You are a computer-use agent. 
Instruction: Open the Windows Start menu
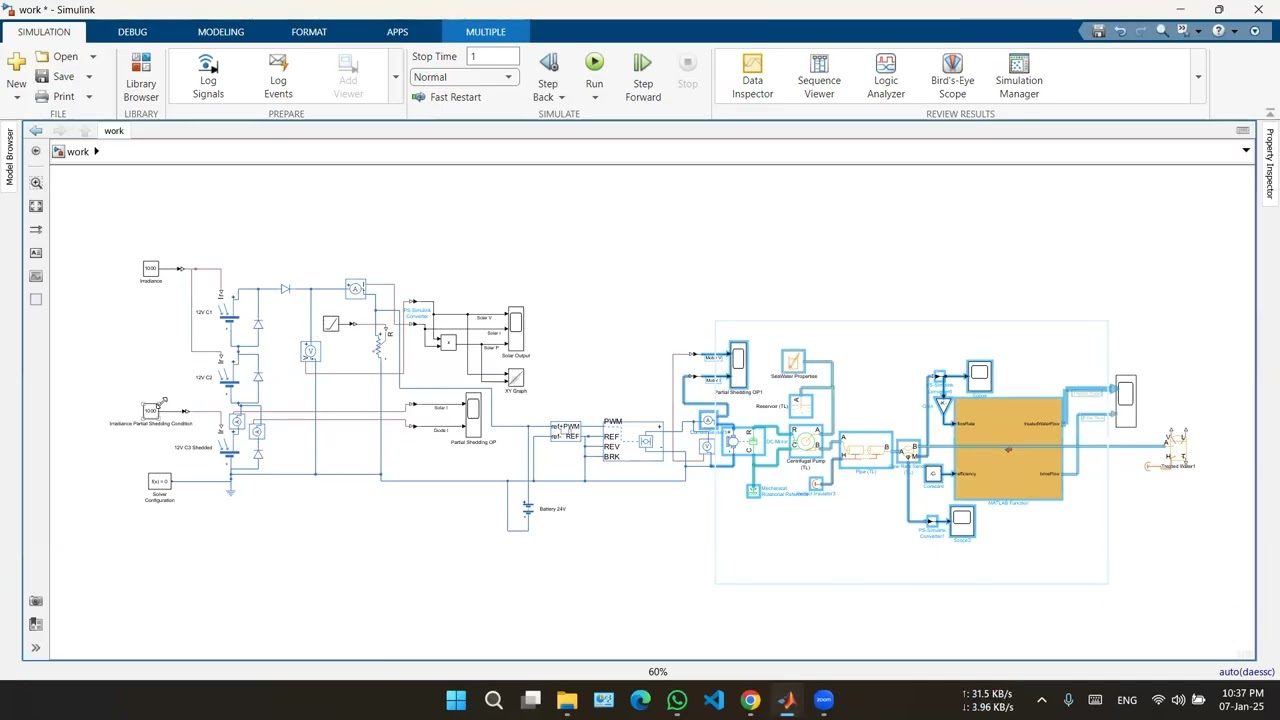456,700
